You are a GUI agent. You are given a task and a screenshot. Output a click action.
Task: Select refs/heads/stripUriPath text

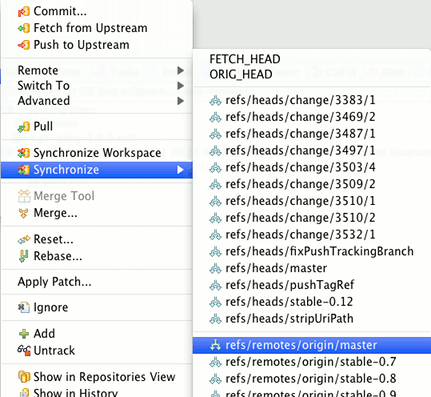pos(289,319)
